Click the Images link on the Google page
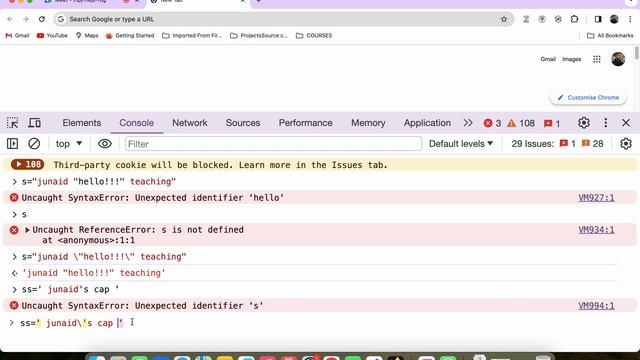This screenshot has height=360, width=640. tap(571, 59)
